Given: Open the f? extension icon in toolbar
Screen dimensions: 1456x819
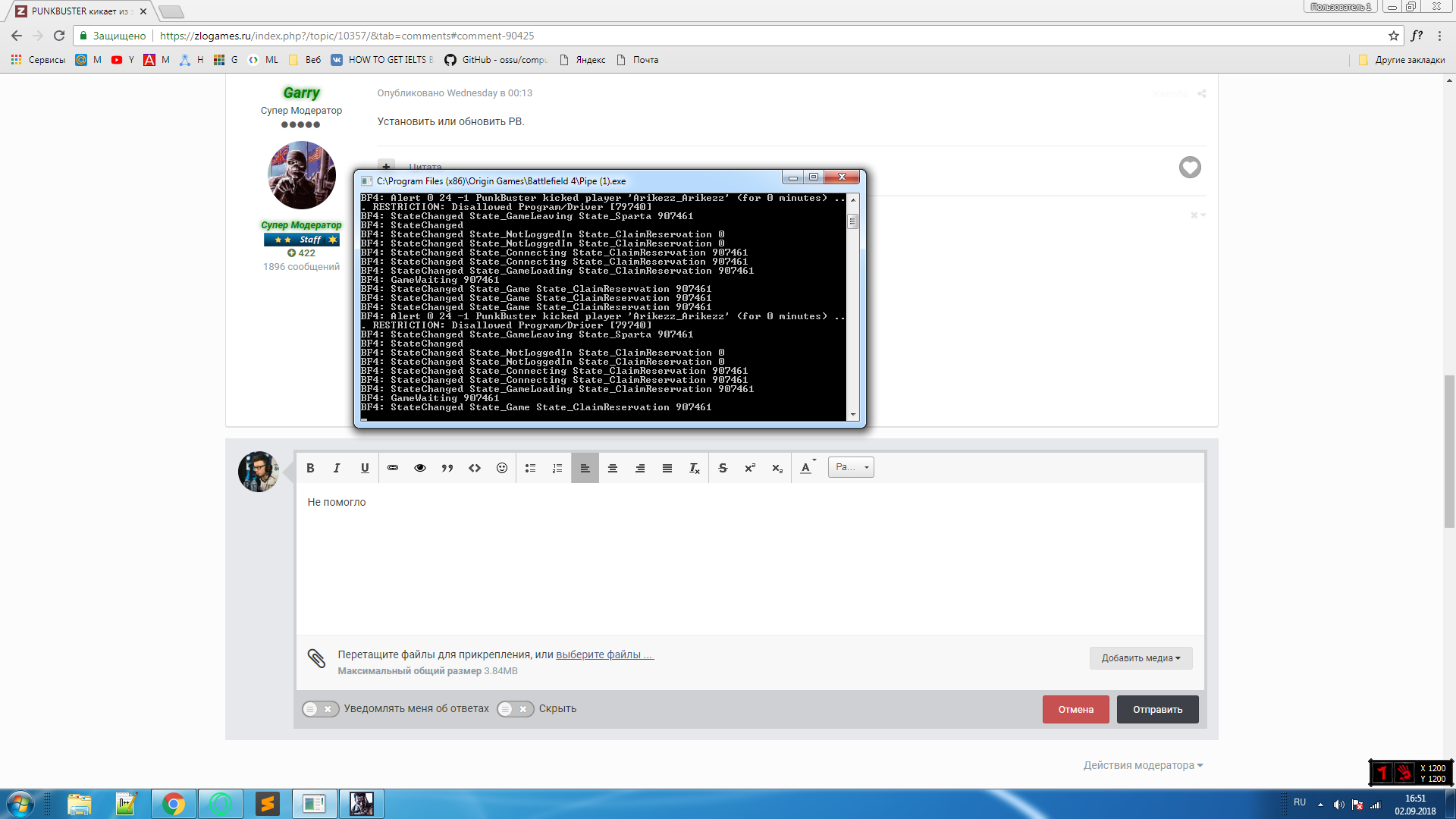Looking at the screenshot, I should click(x=1417, y=36).
